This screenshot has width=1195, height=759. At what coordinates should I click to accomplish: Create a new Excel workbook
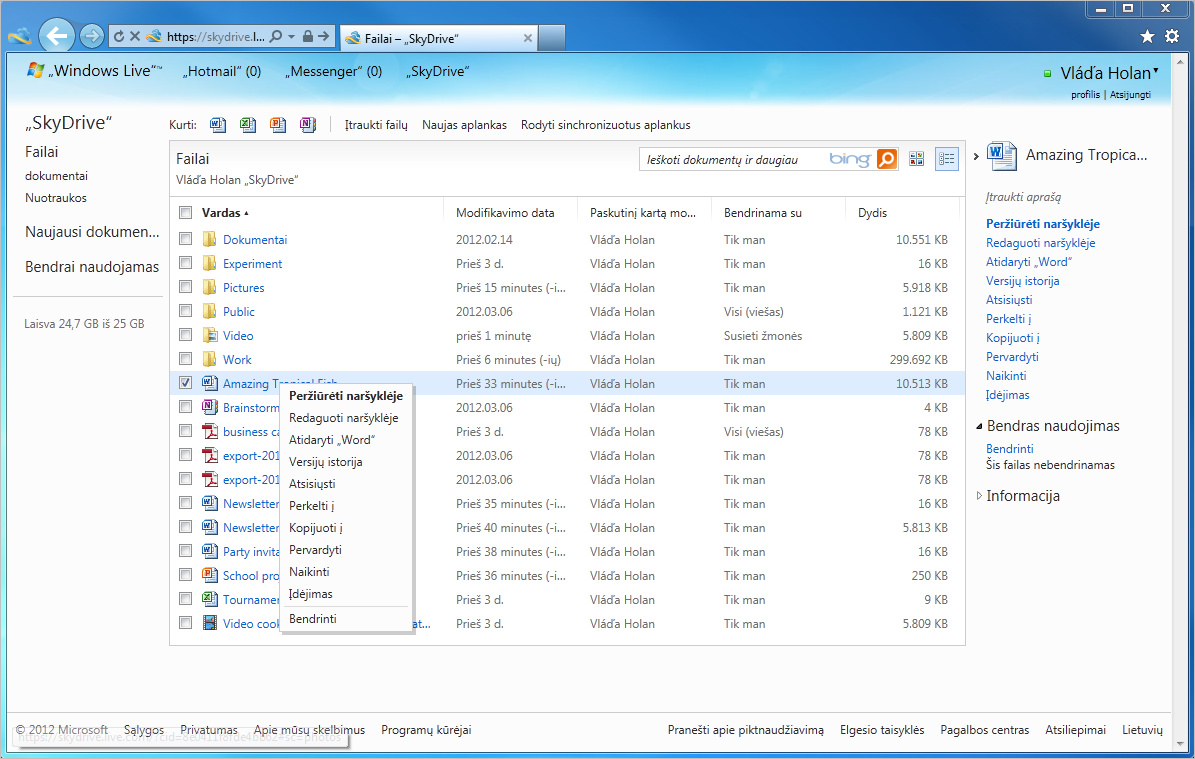pyautogui.click(x=248, y=124)
